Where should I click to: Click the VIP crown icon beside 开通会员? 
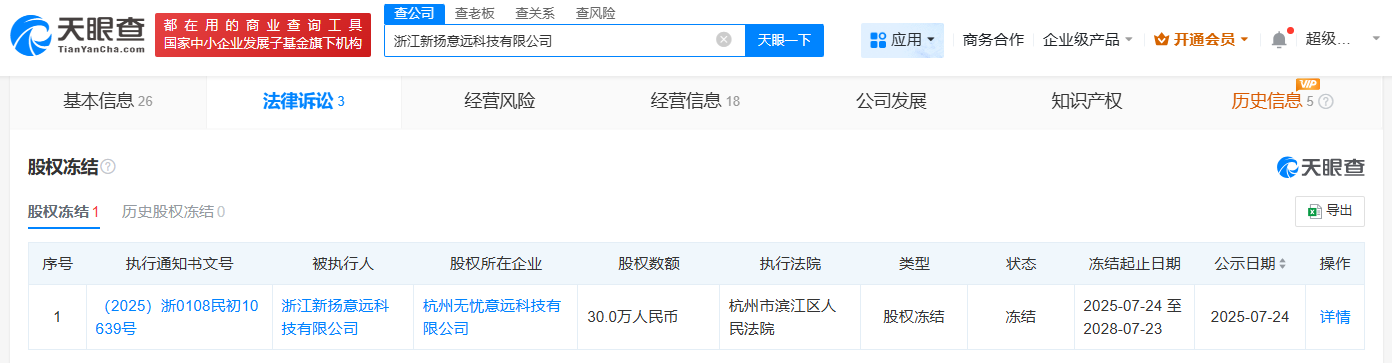tap(1161, 40)
